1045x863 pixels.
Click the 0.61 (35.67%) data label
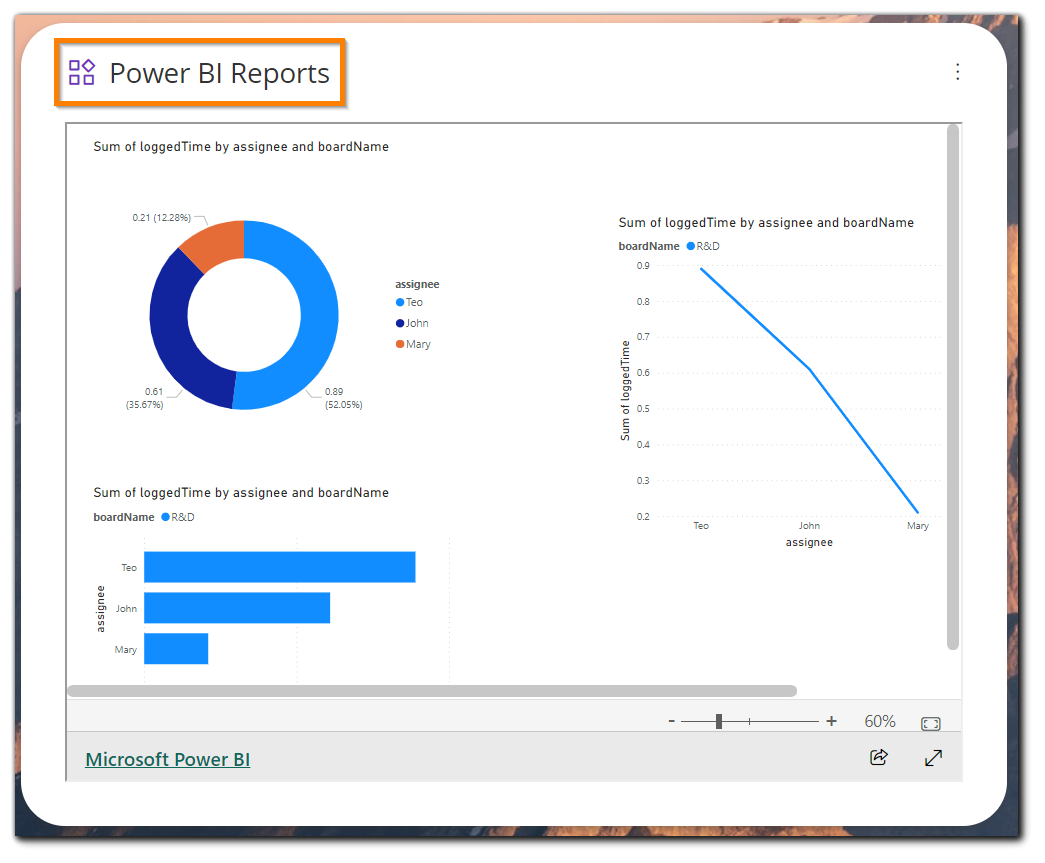(145, 398)
